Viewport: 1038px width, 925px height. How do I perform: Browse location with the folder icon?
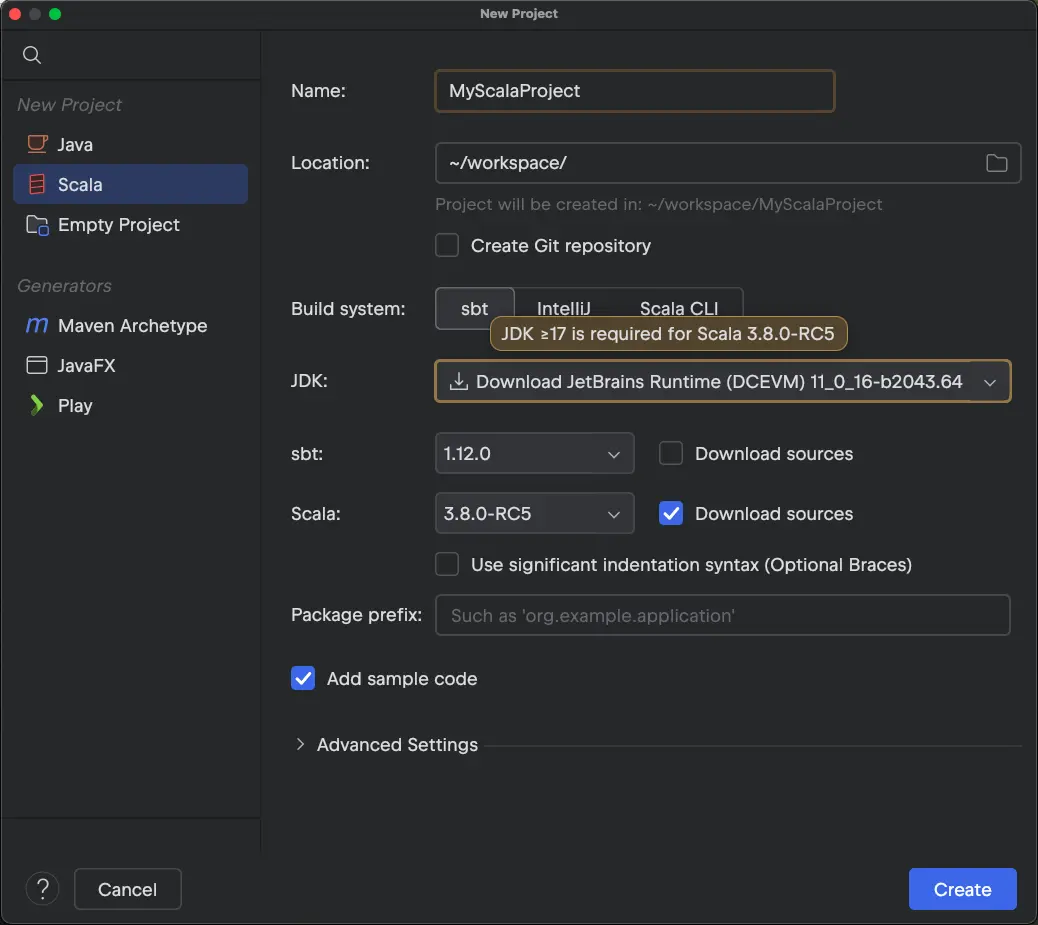tap(996, 163)
